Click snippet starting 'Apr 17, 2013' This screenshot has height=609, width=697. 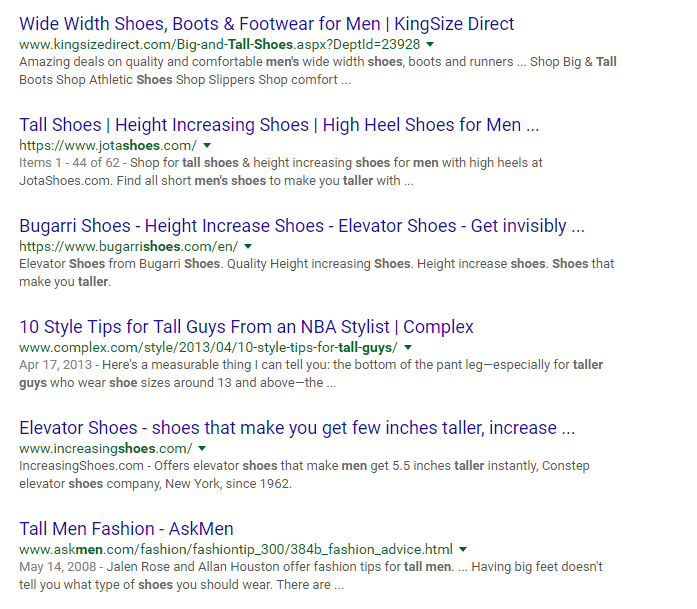tap(311, 373)
